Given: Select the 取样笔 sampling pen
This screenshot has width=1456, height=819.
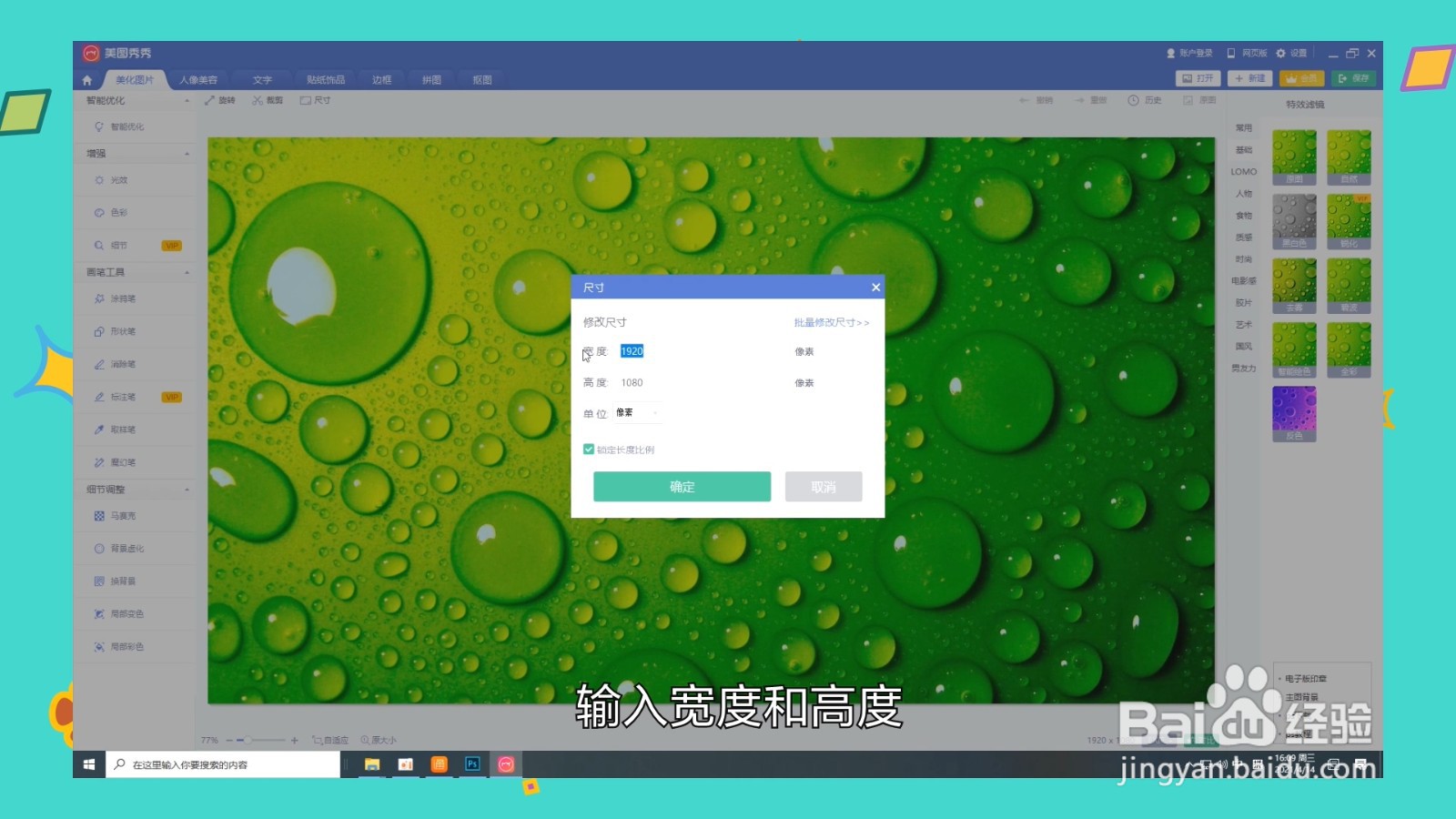Looking at the screenshot, I should (x=115, y=430).
